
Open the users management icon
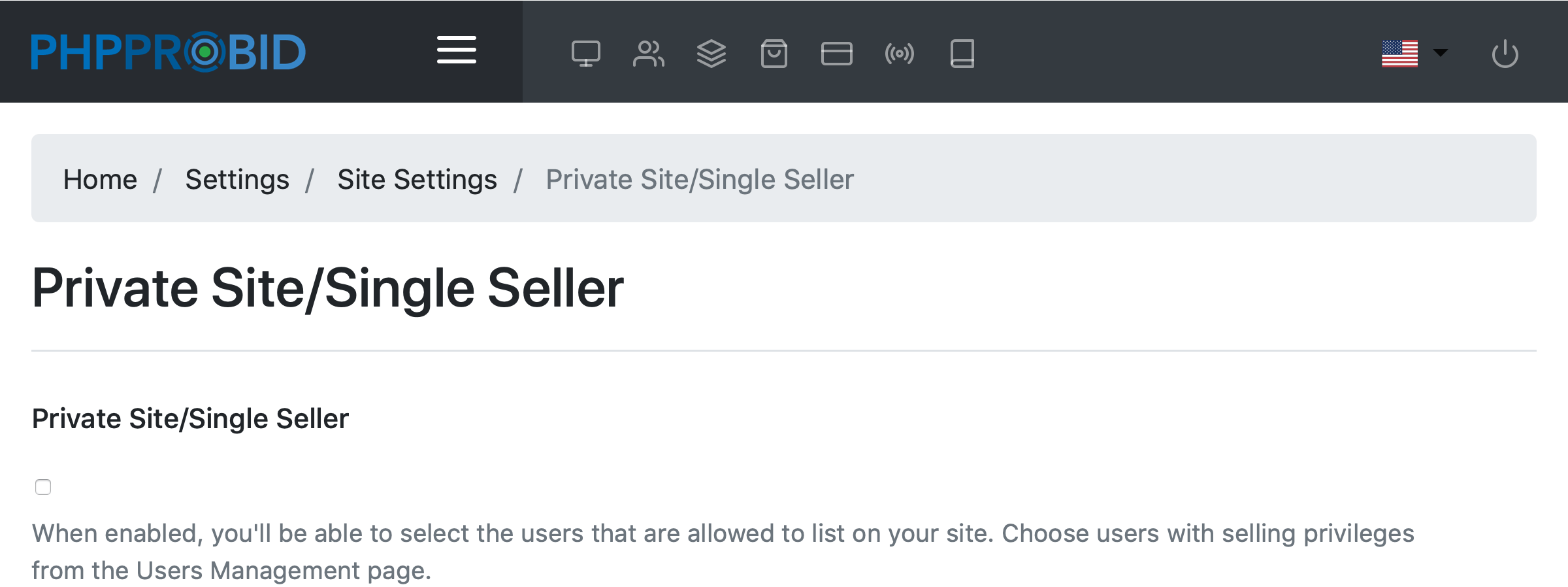(648, 54)
